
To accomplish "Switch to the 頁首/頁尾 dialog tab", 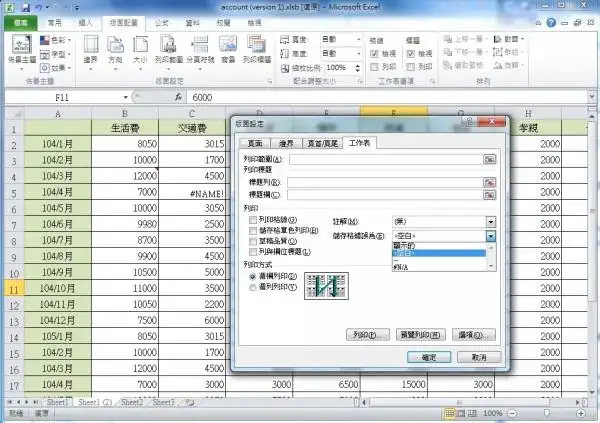I will coord(322,144).
